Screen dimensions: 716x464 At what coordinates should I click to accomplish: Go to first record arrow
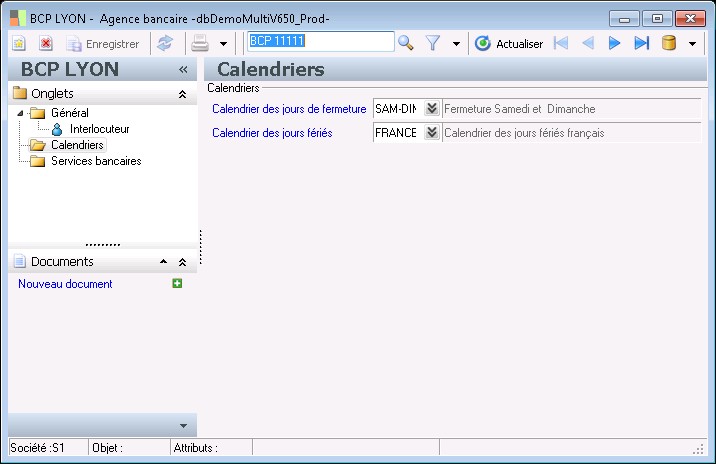[561, 43]
